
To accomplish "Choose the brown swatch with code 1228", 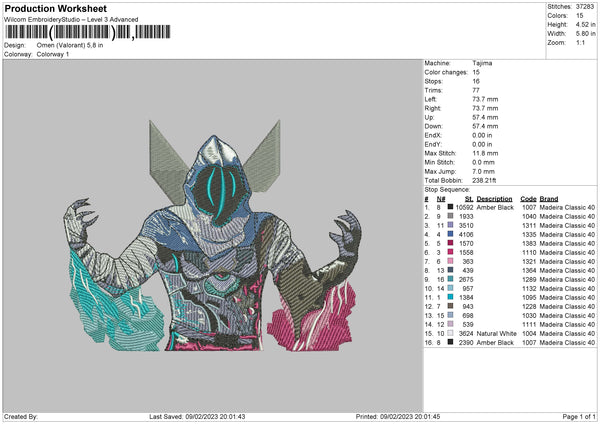I will click(x=450, y=306).
